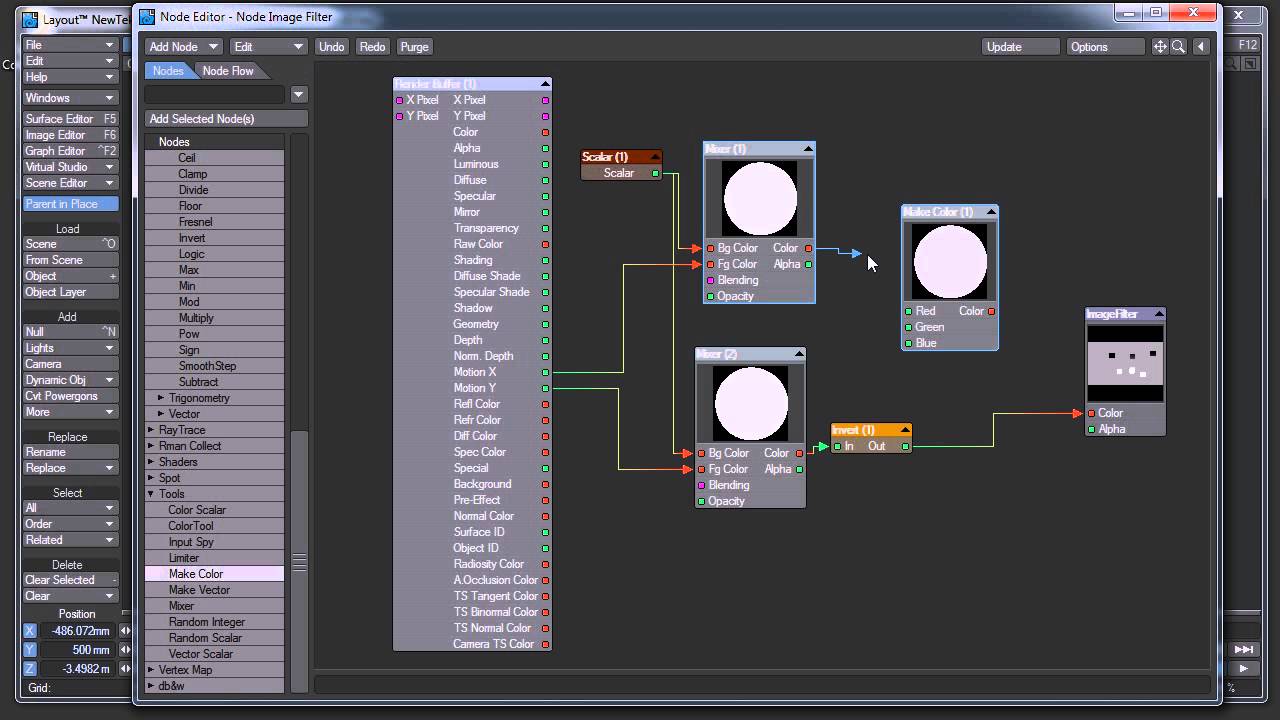
Task: Click the Green input port on Make Color (1)
Action: (908, 327)
